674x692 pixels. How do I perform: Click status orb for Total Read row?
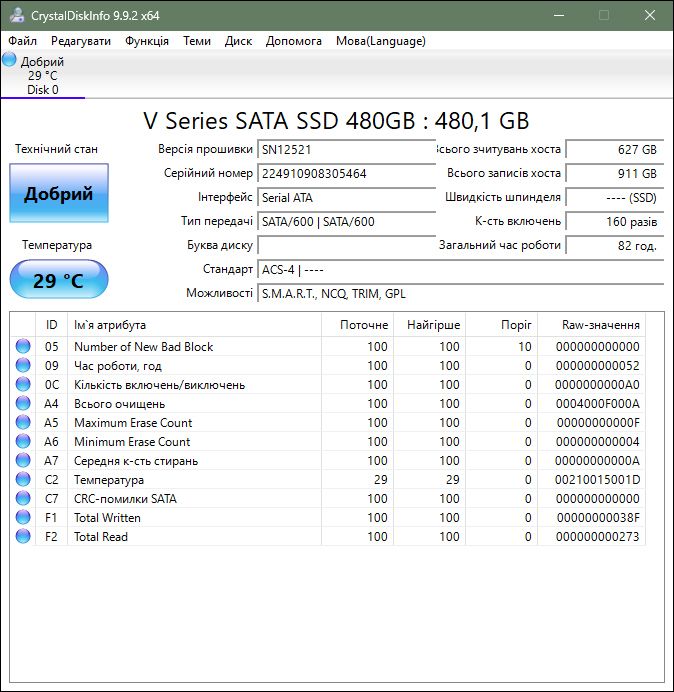[23, 536]
